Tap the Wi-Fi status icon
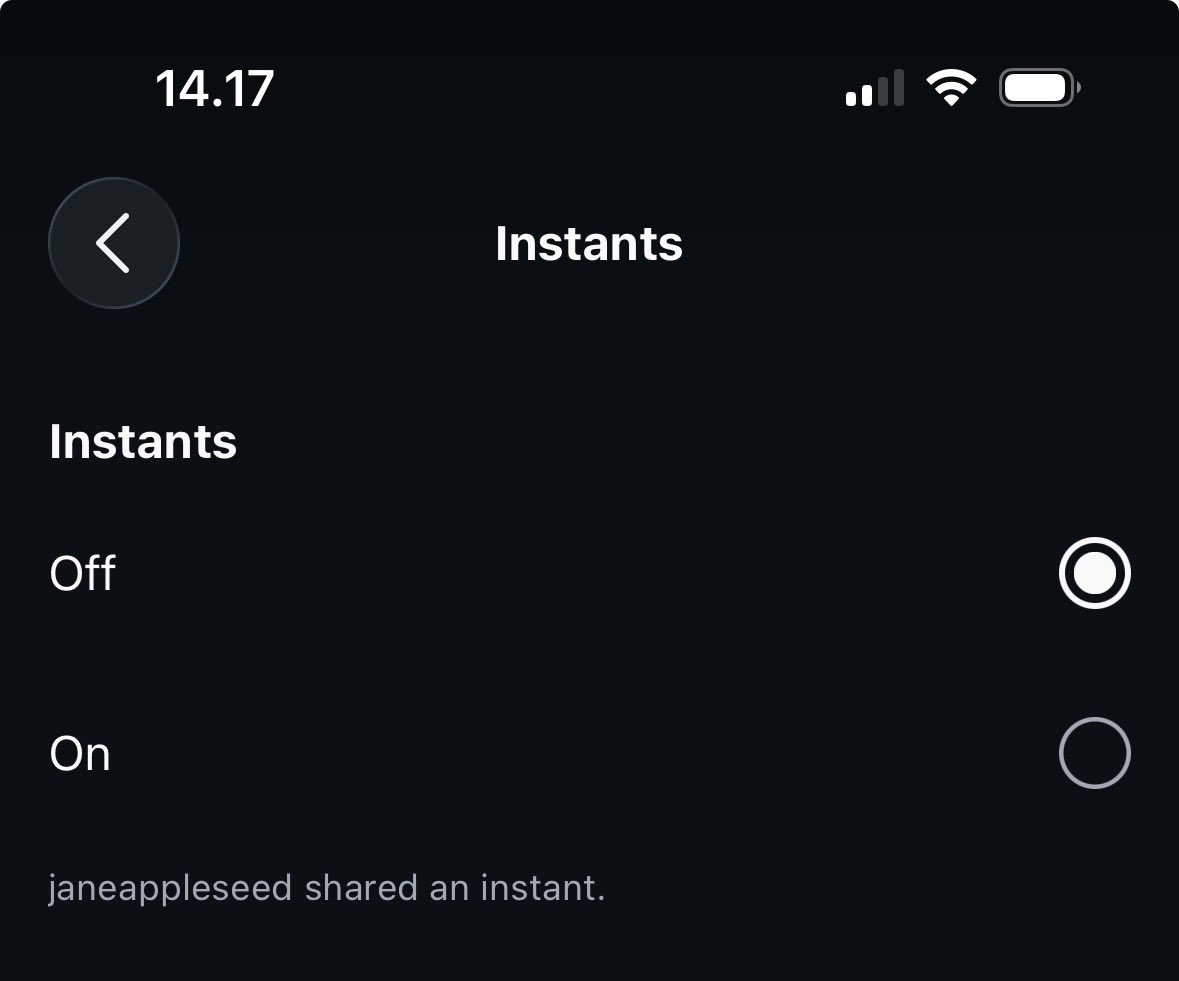1179x981 pixels. tap(951, 88)
